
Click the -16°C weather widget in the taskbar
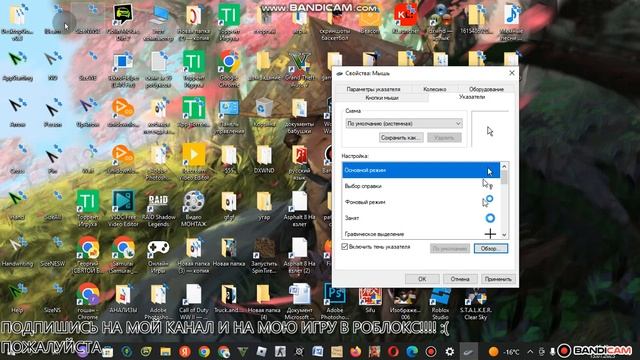click(505, 351)
